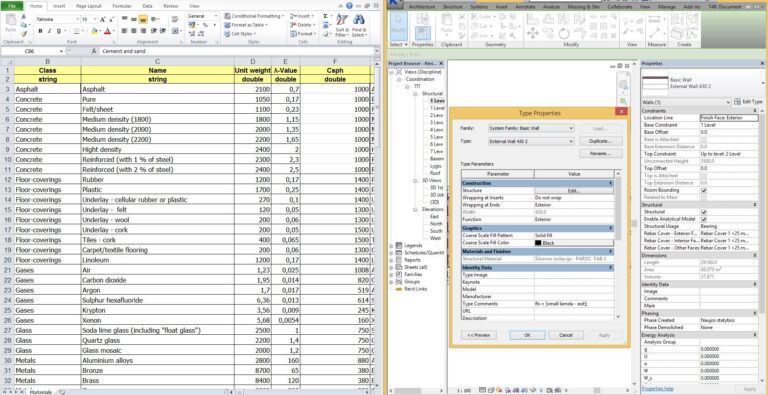This screenshot has height=395, width=768.
Task: Click OK in Type Properties dialog
Action: coord(527,335)
